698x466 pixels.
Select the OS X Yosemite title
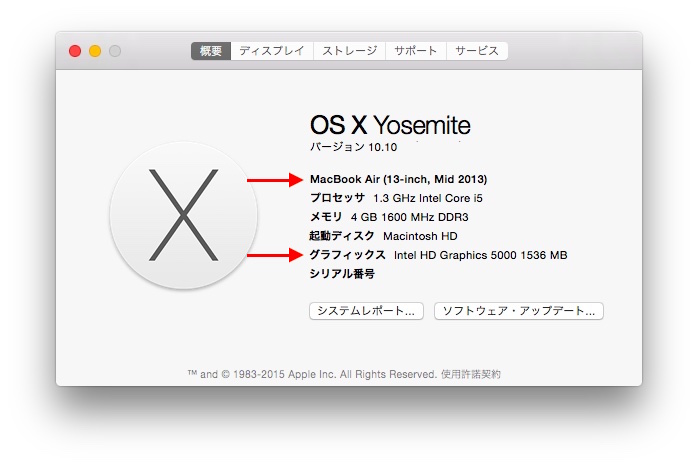pyautogui.click(x=390, y=125)
